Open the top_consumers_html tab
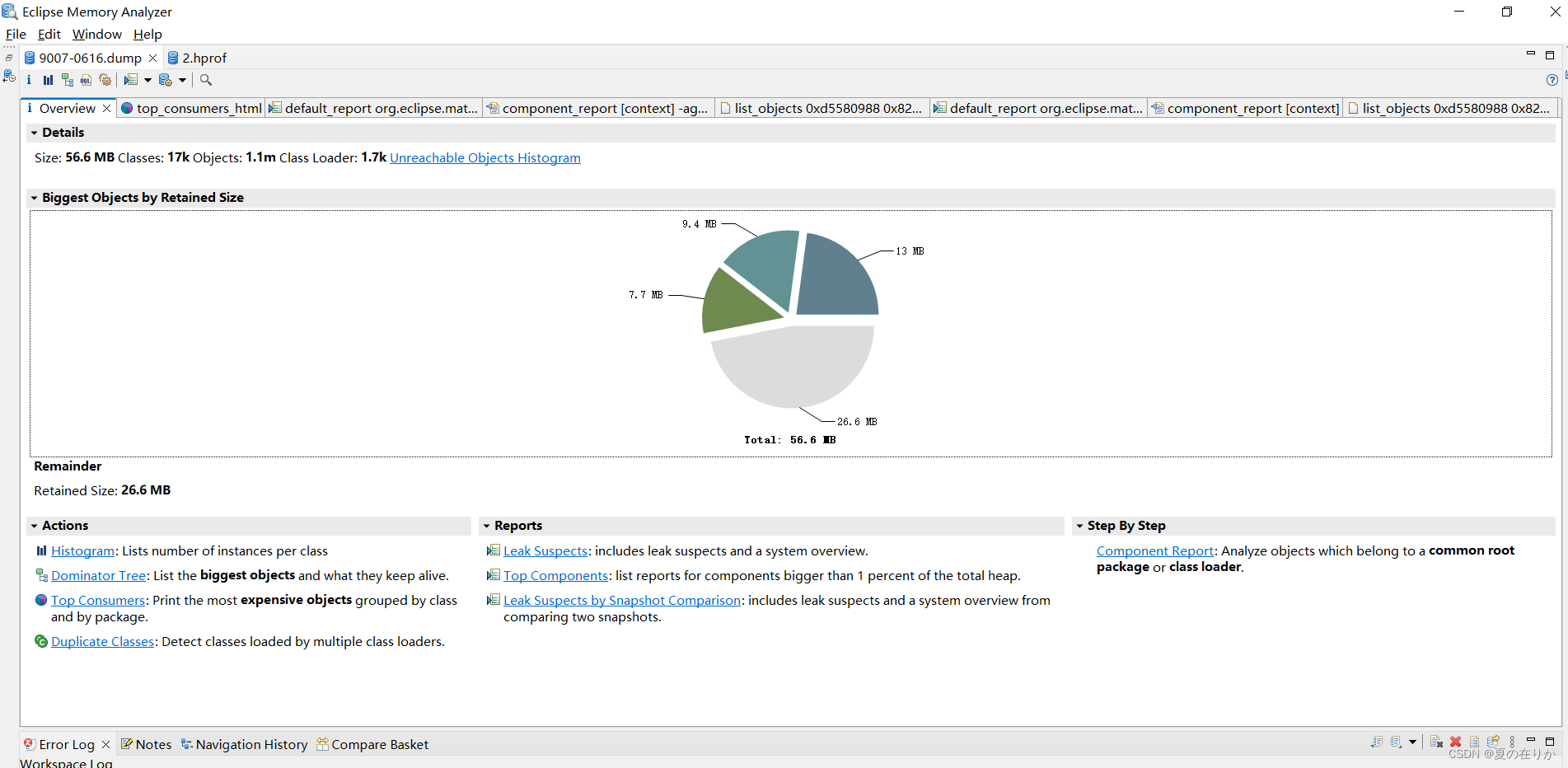1568x768 pixels. coord(191,108)
